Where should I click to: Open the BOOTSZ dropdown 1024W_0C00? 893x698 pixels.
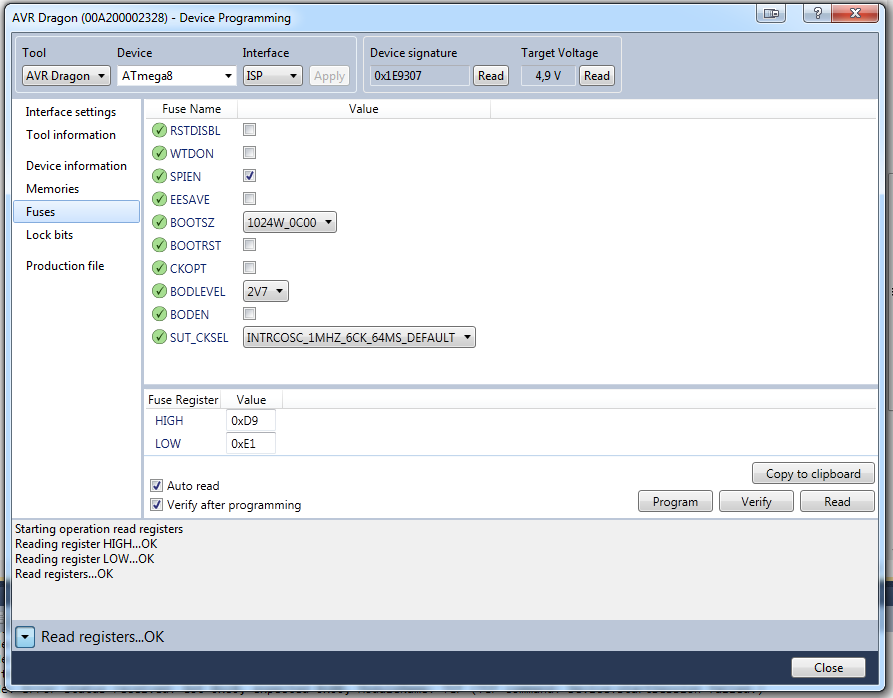[289, 223]
